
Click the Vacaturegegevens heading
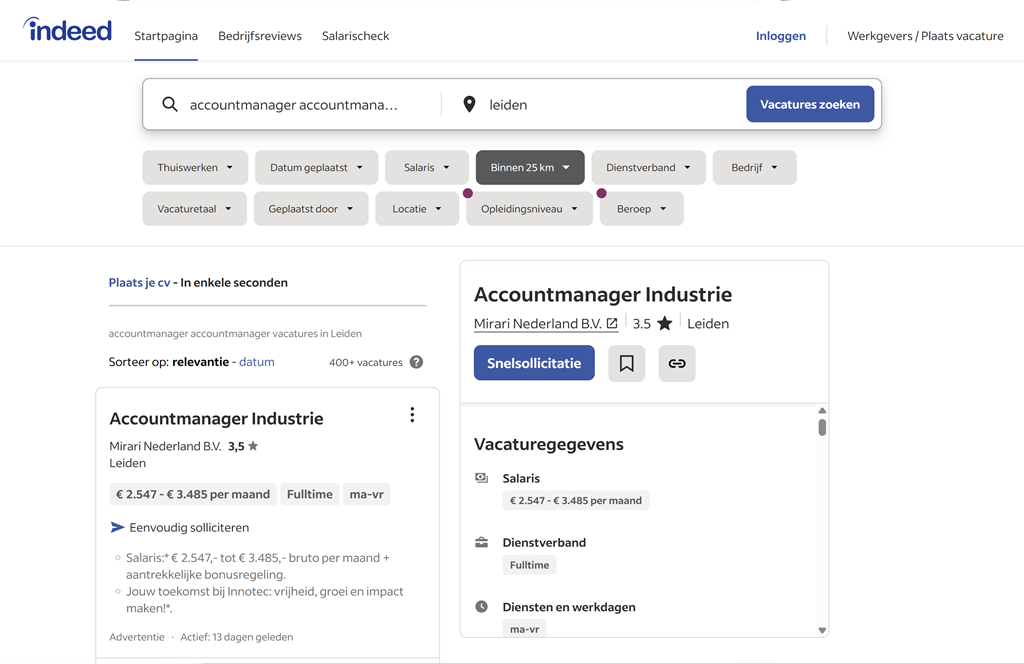(549, 444)
